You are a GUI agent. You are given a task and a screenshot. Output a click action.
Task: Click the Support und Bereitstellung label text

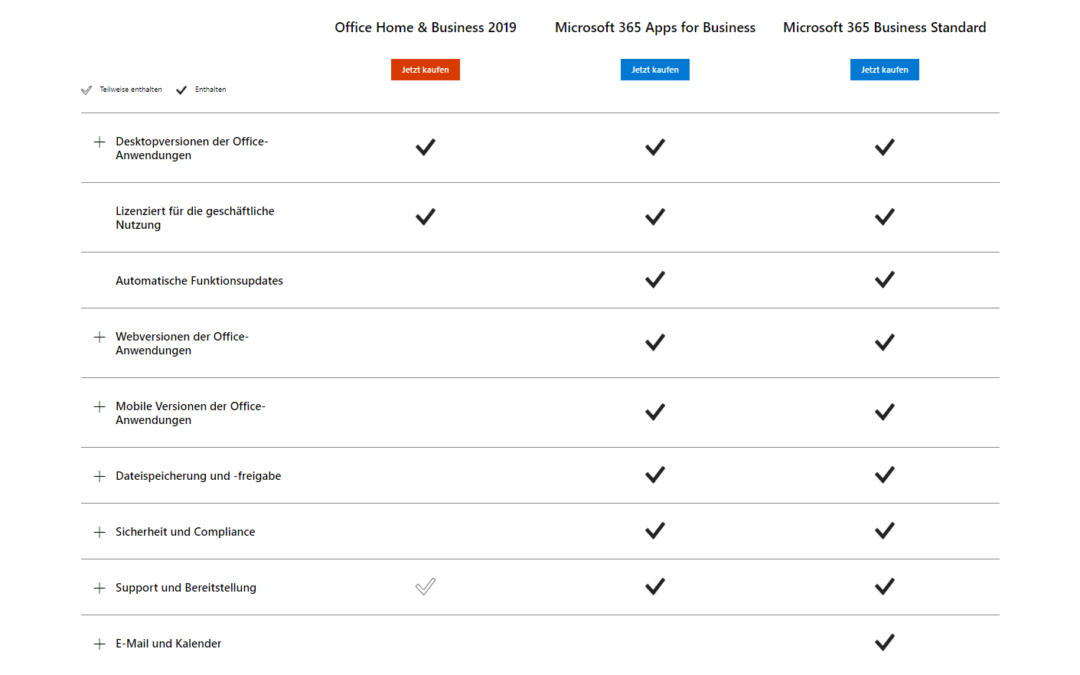(x=186, y=588)
